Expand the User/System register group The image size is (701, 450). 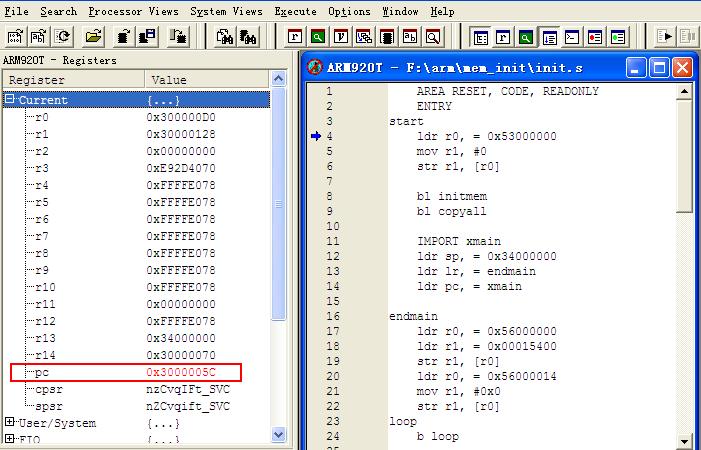(x=9, y=422)
